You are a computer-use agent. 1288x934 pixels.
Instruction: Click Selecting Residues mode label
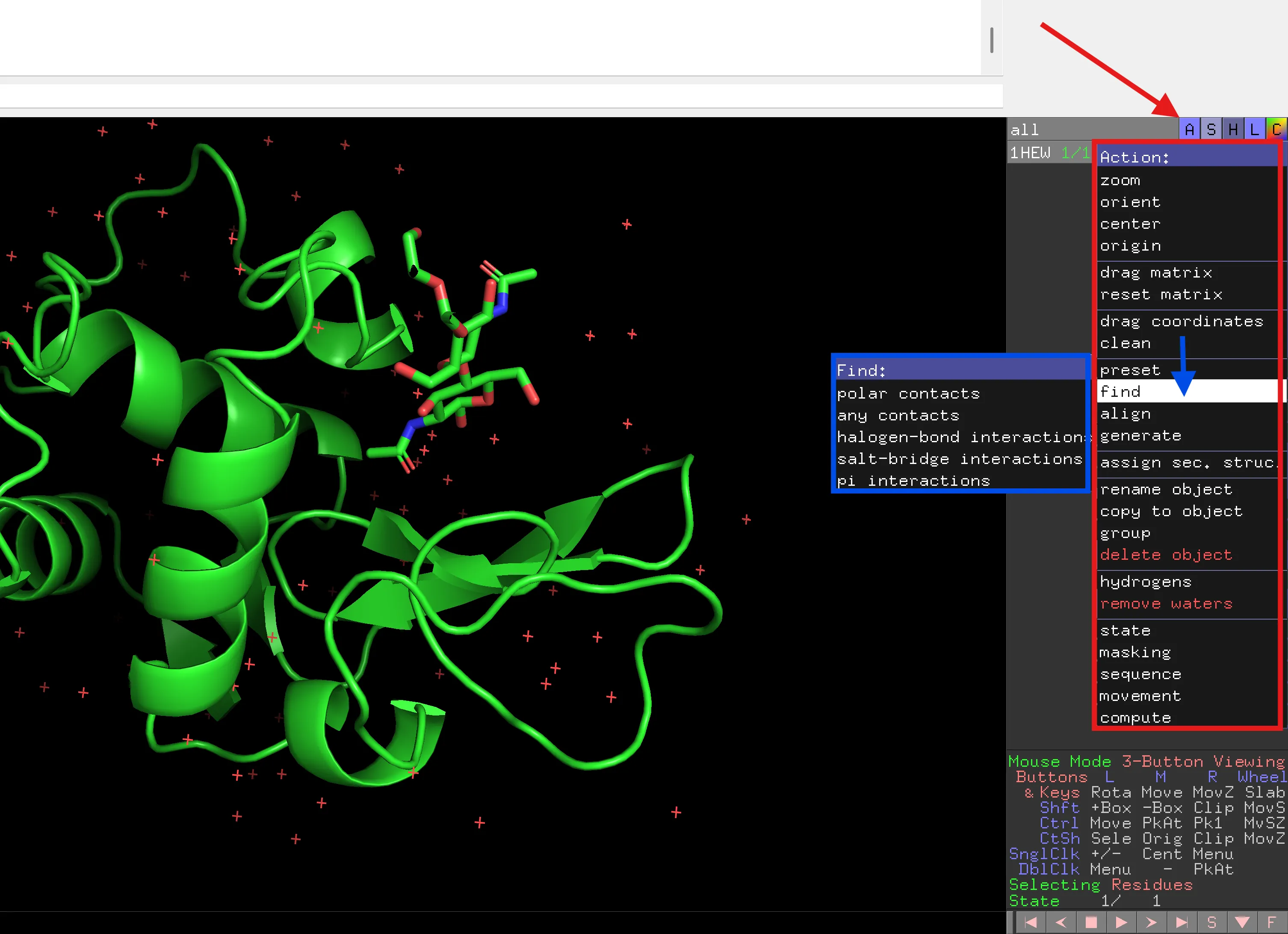(1100, 884)
